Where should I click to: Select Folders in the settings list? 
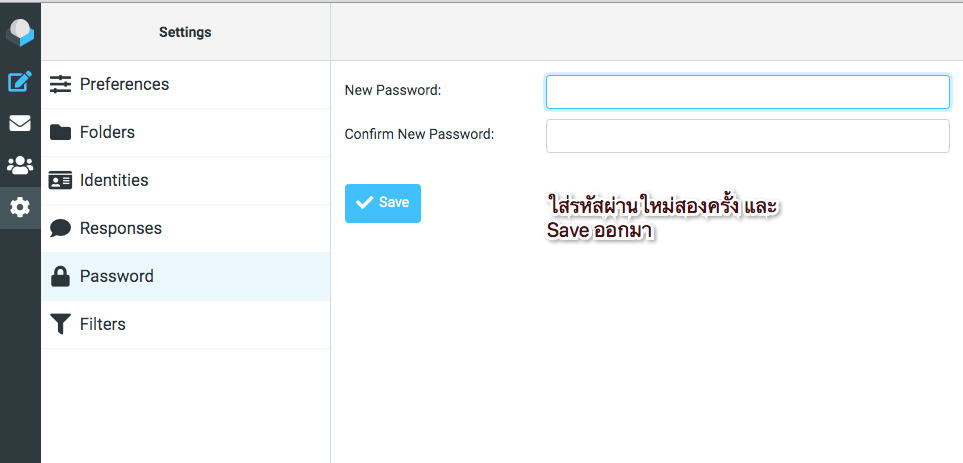point(107,132)
